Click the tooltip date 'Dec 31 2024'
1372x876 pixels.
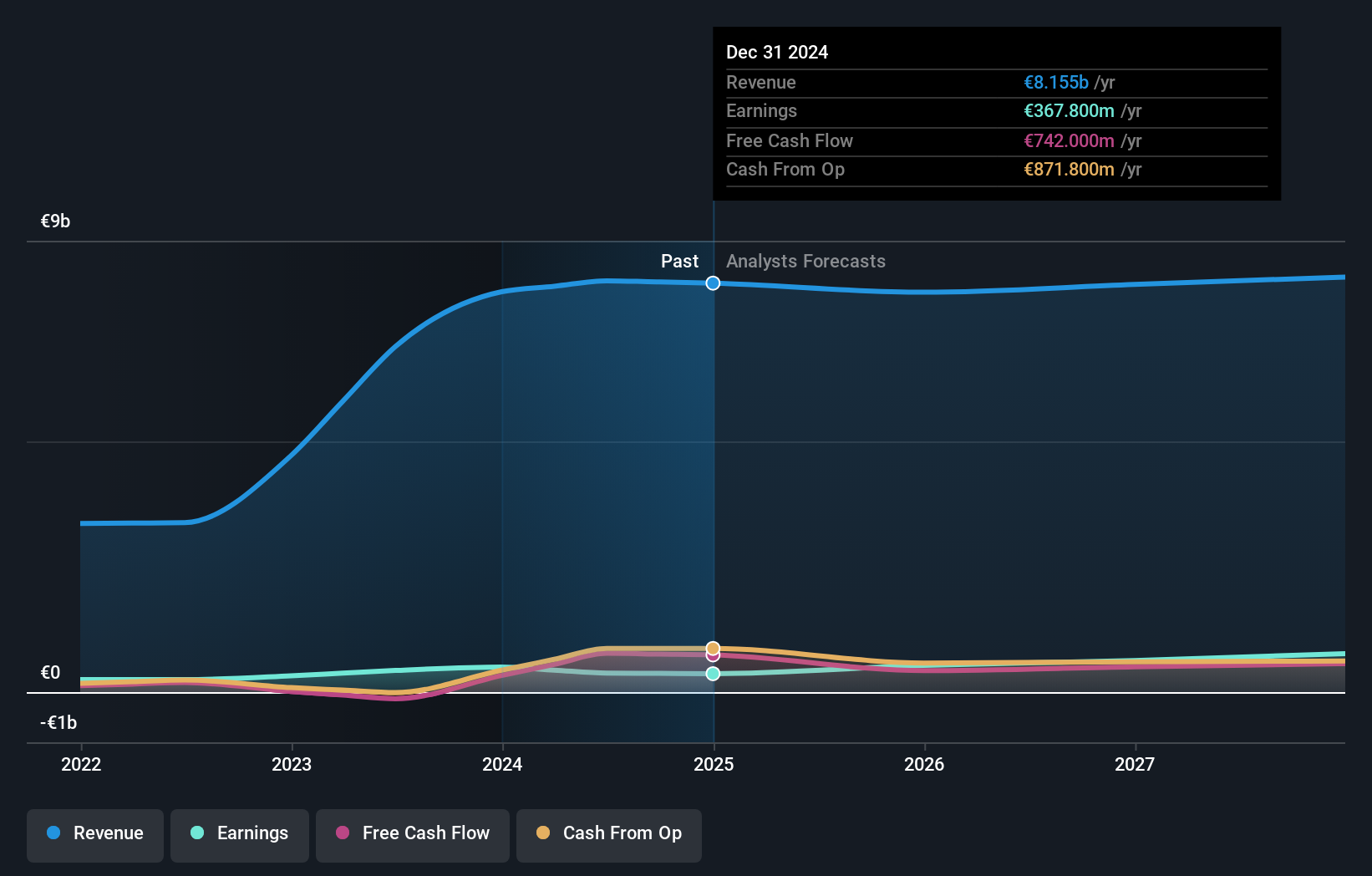[777, 52]
